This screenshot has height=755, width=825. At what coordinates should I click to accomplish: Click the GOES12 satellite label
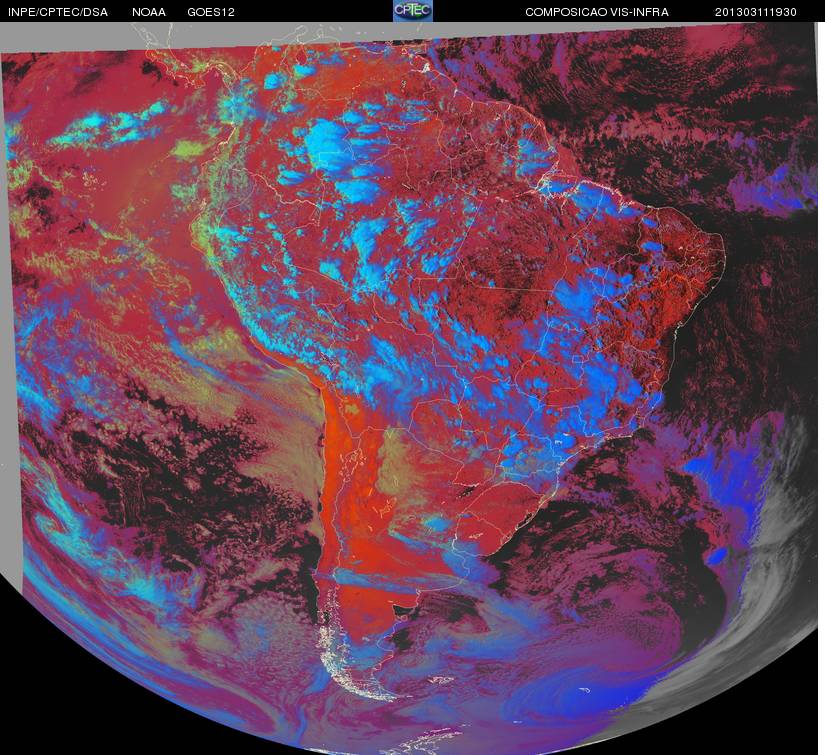coord(211,12)
